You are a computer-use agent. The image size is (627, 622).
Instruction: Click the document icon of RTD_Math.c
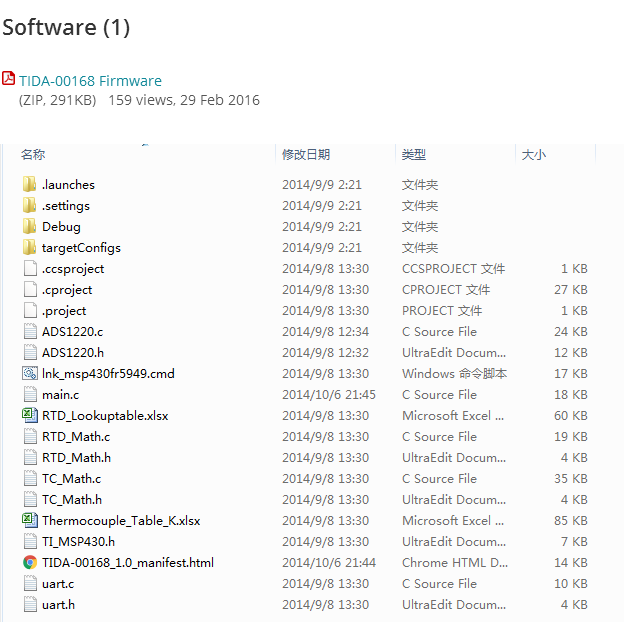coord(30,436)
